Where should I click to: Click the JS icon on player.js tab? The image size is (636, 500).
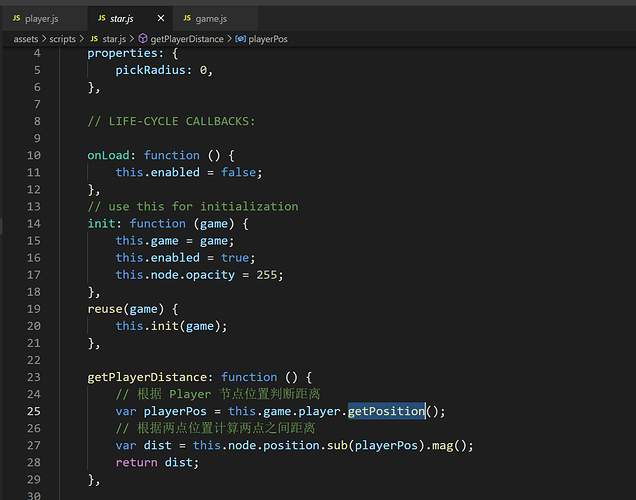click(x=17, y=18)
